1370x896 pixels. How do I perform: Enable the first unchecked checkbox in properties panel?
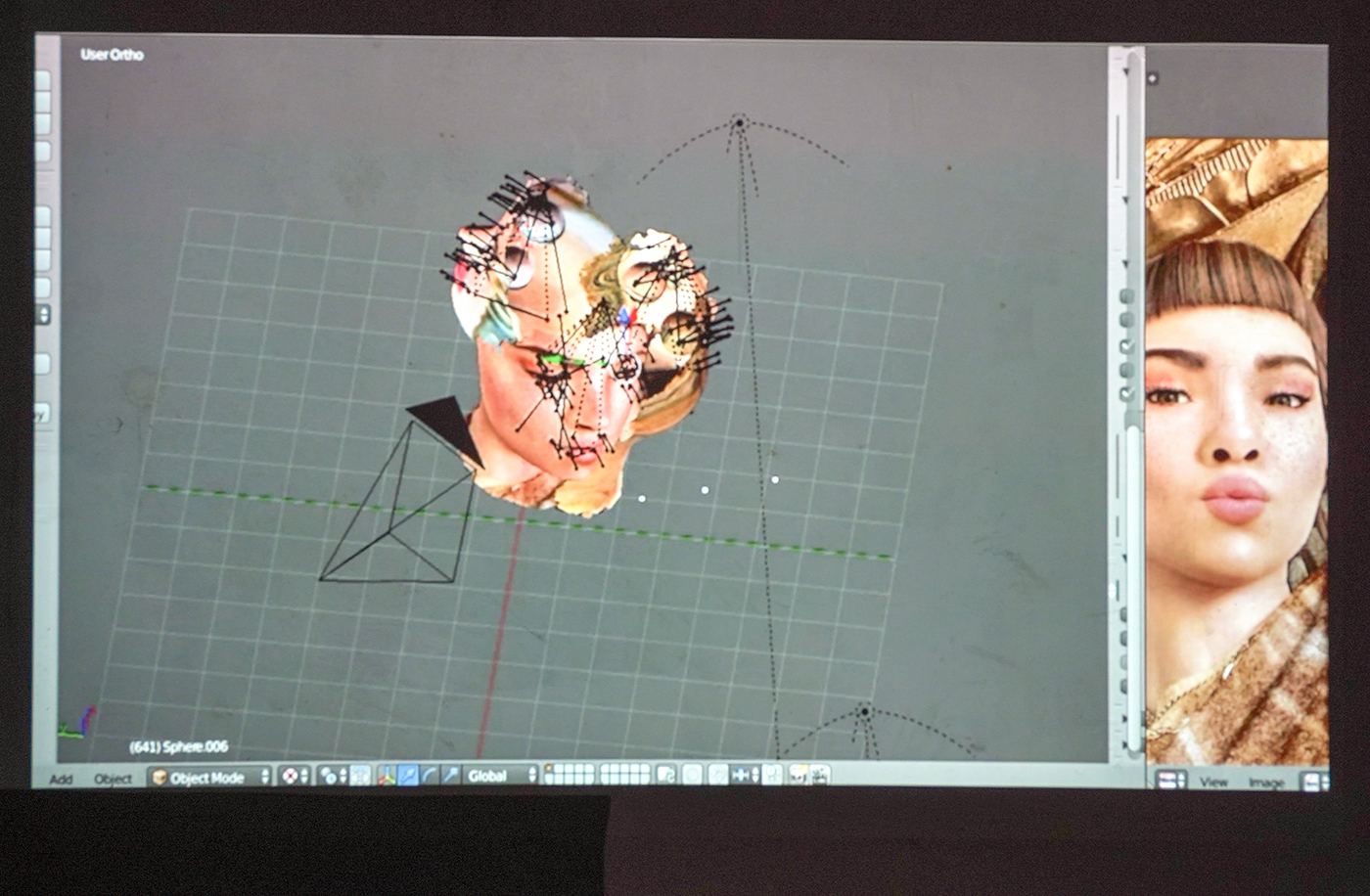click(x=1126, y=295)
